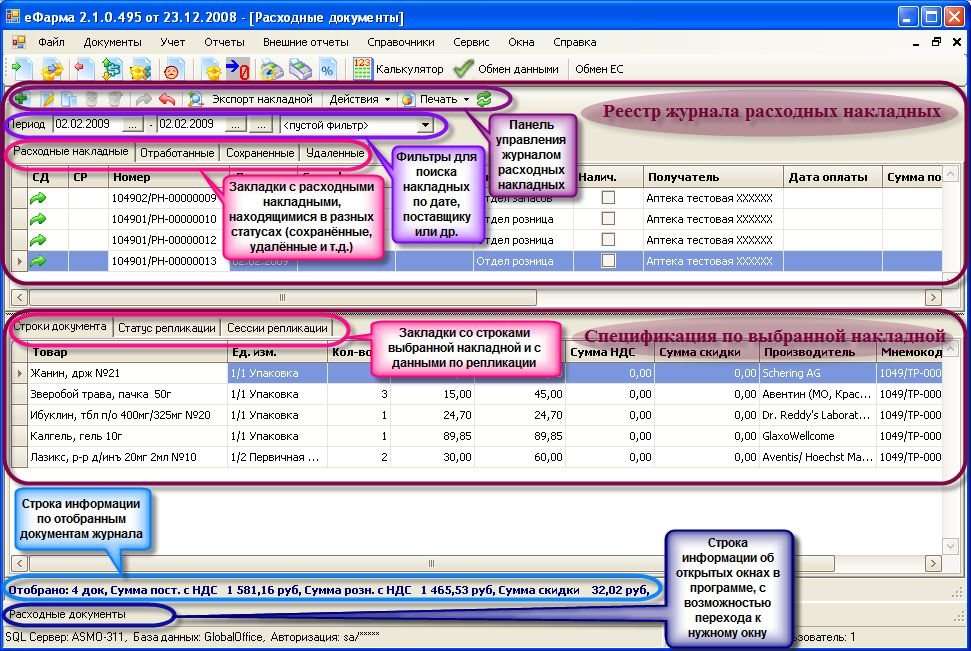Click the red sad-face document icon
The width and height of the screenshot is (971, 651).
[x=171, y=69]
